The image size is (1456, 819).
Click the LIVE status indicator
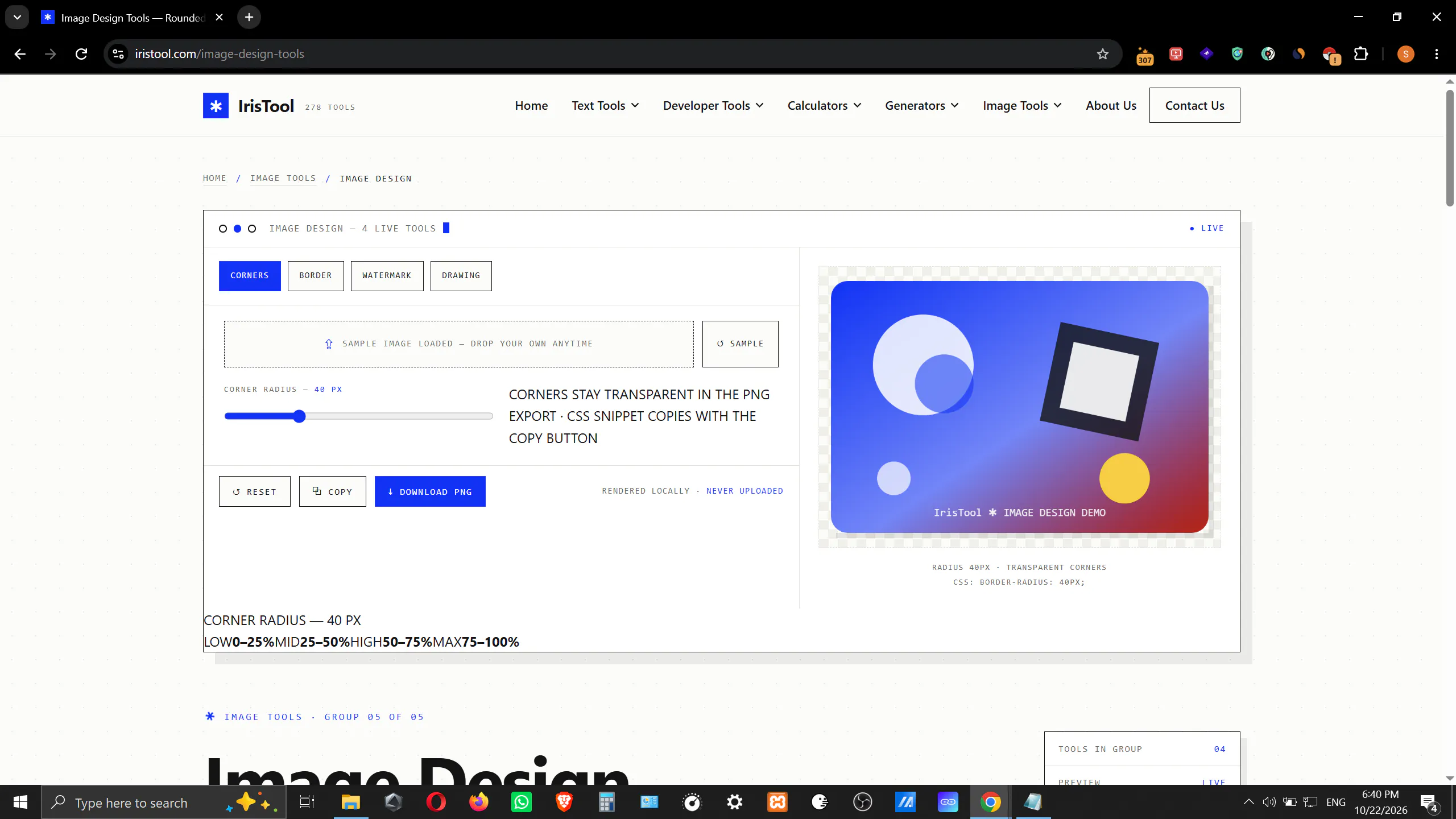[x=1207, y=228]
